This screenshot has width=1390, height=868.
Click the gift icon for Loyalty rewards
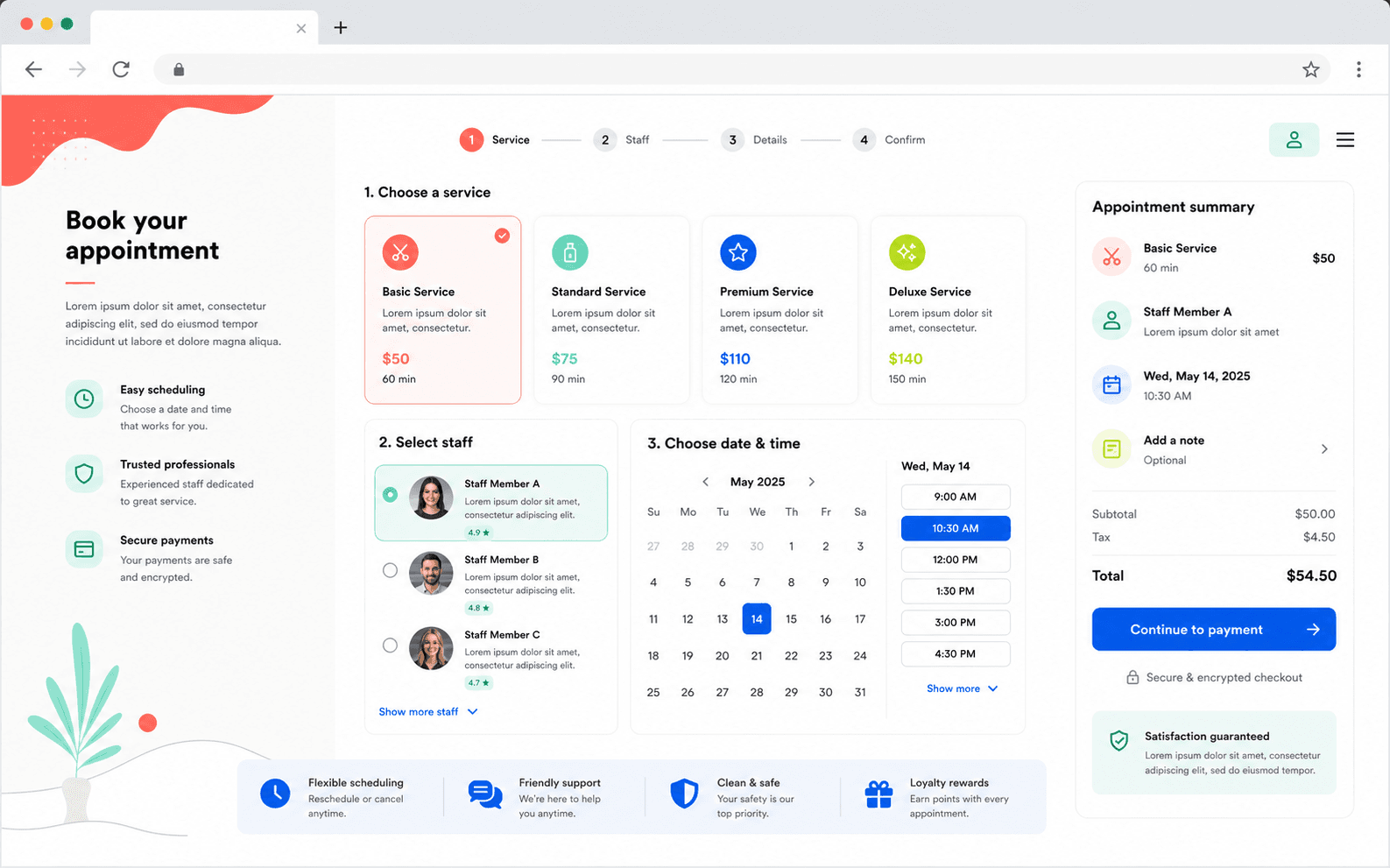click(878, 794)
